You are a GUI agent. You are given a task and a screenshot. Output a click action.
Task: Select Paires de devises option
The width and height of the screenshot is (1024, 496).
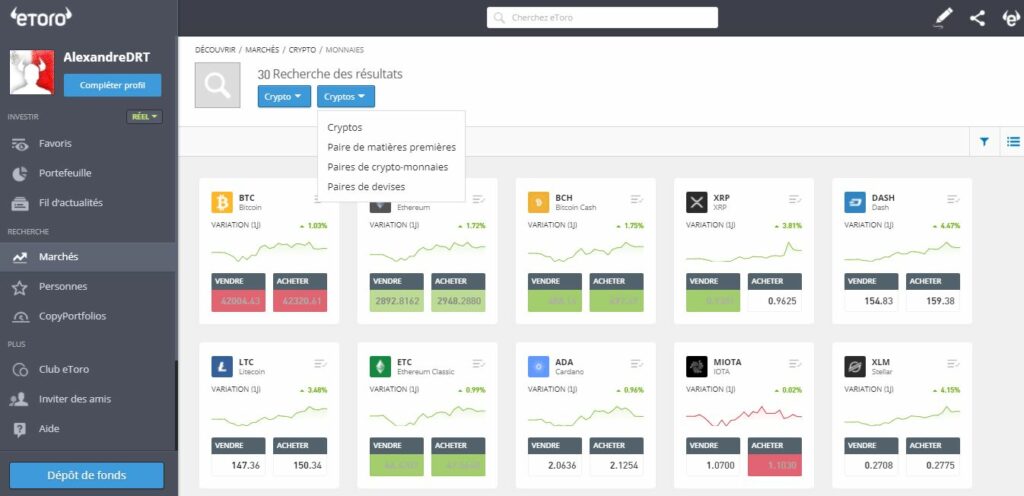click(366, 187)
